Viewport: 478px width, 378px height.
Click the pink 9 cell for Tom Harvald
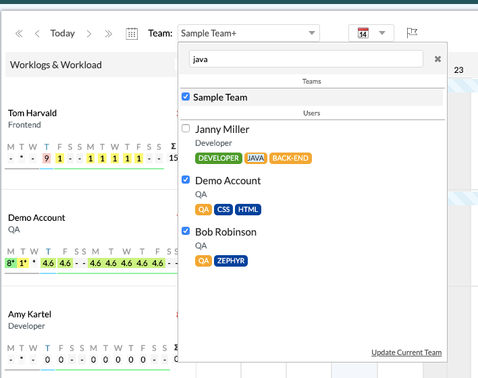point(47,158)
